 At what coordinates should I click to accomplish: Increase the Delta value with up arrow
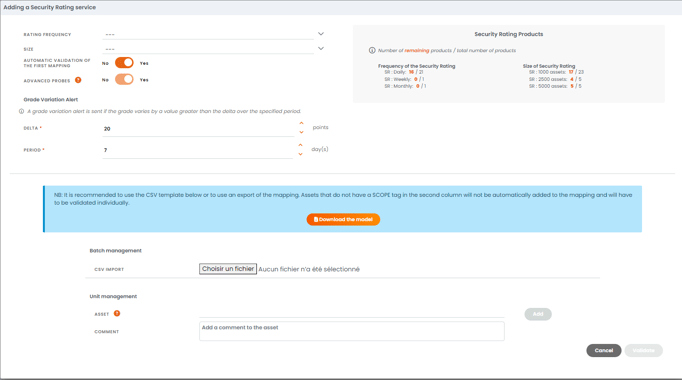pos(301,123)
